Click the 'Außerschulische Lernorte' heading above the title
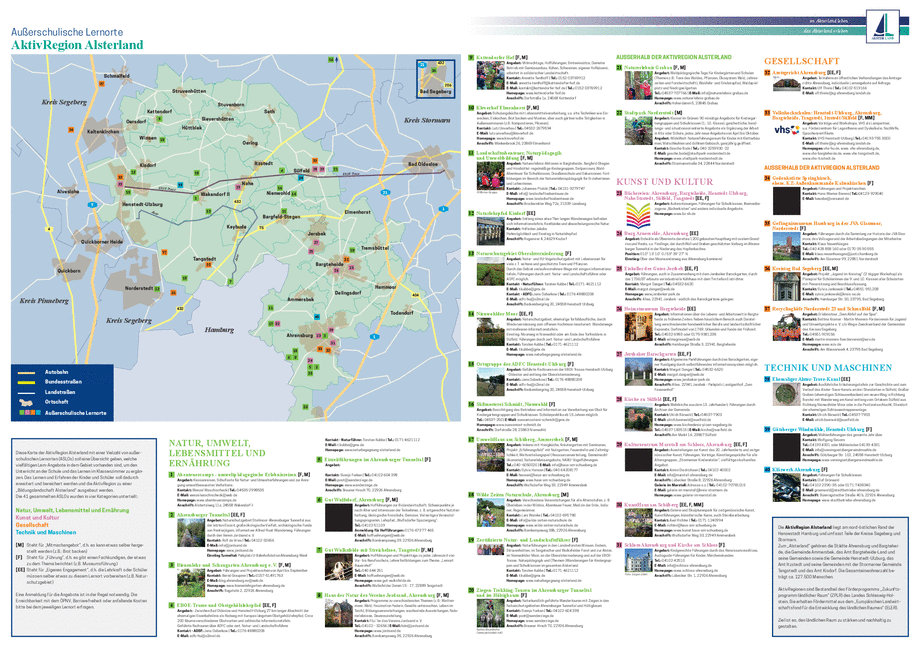The width and height of the screenshot is (920, 651). pyautogui.click(x=67, y=32)
